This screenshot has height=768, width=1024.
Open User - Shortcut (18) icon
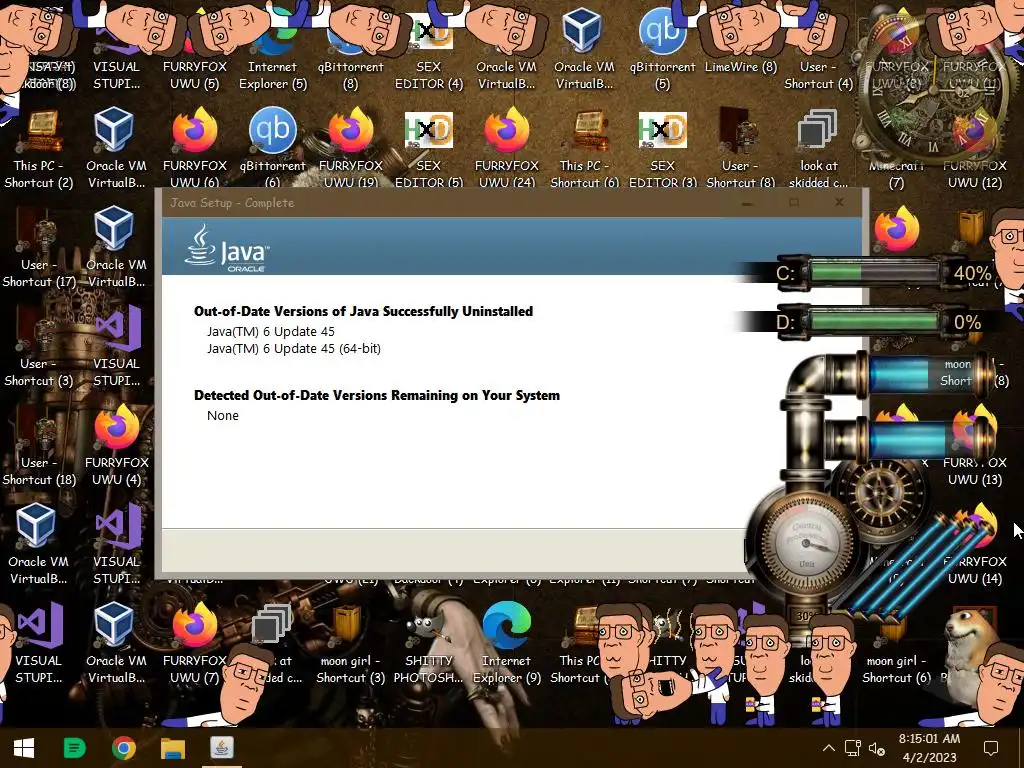coord(38,447)
